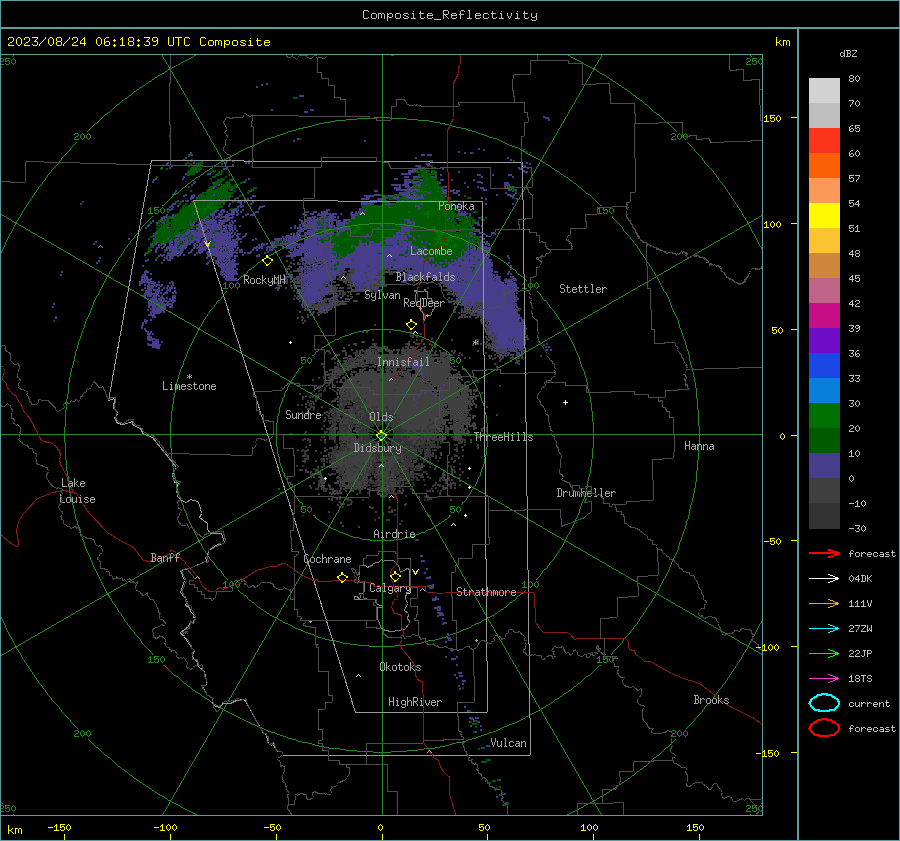Click the Airdrie city label
Image resolution: width=900 pixels, height=841 pixels.
394,534
